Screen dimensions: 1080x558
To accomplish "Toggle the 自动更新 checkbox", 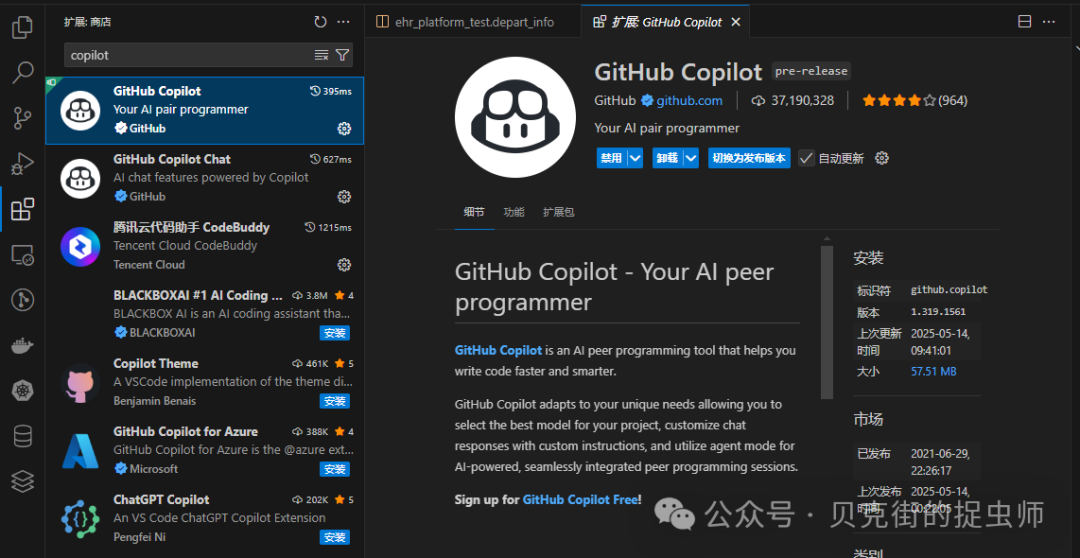I will pos(807,158).
